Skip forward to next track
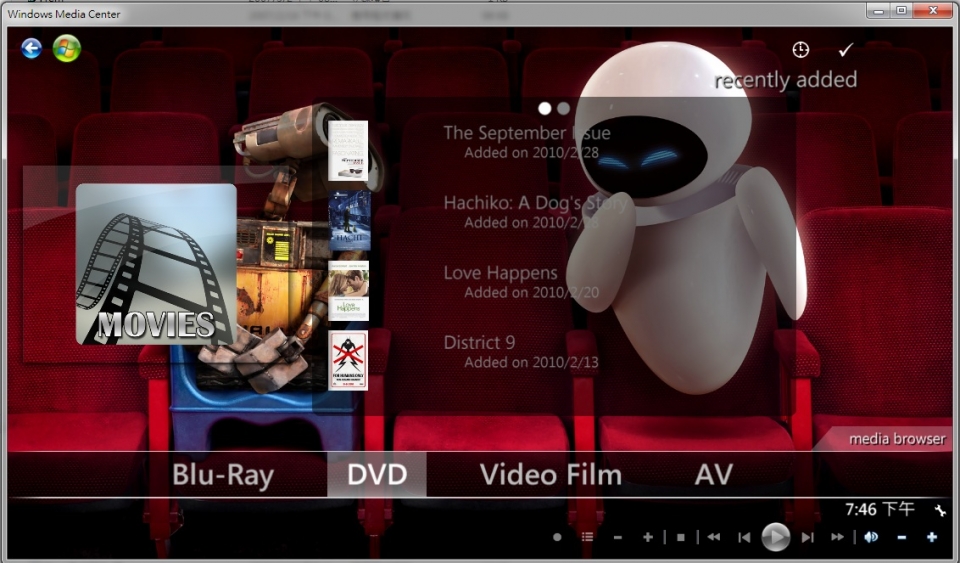960x563 pixels. [808, 537]
